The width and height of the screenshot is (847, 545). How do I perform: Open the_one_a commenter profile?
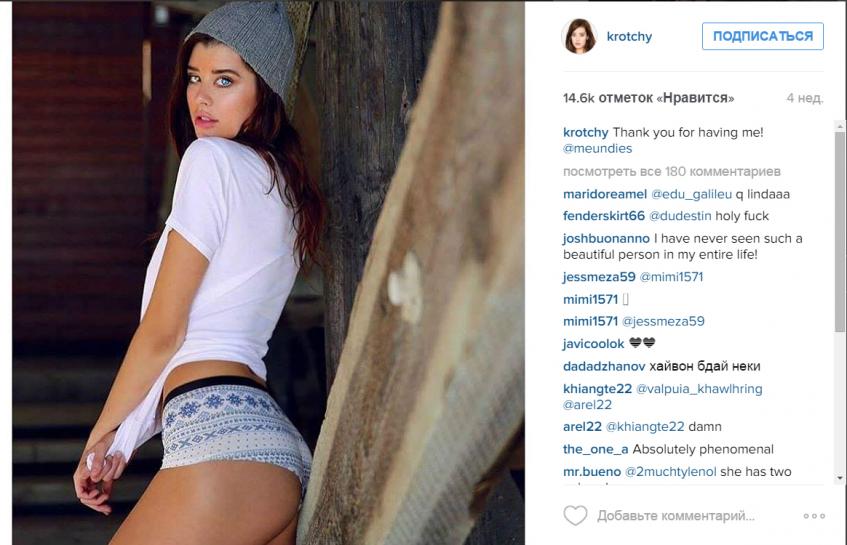(595, 449)
